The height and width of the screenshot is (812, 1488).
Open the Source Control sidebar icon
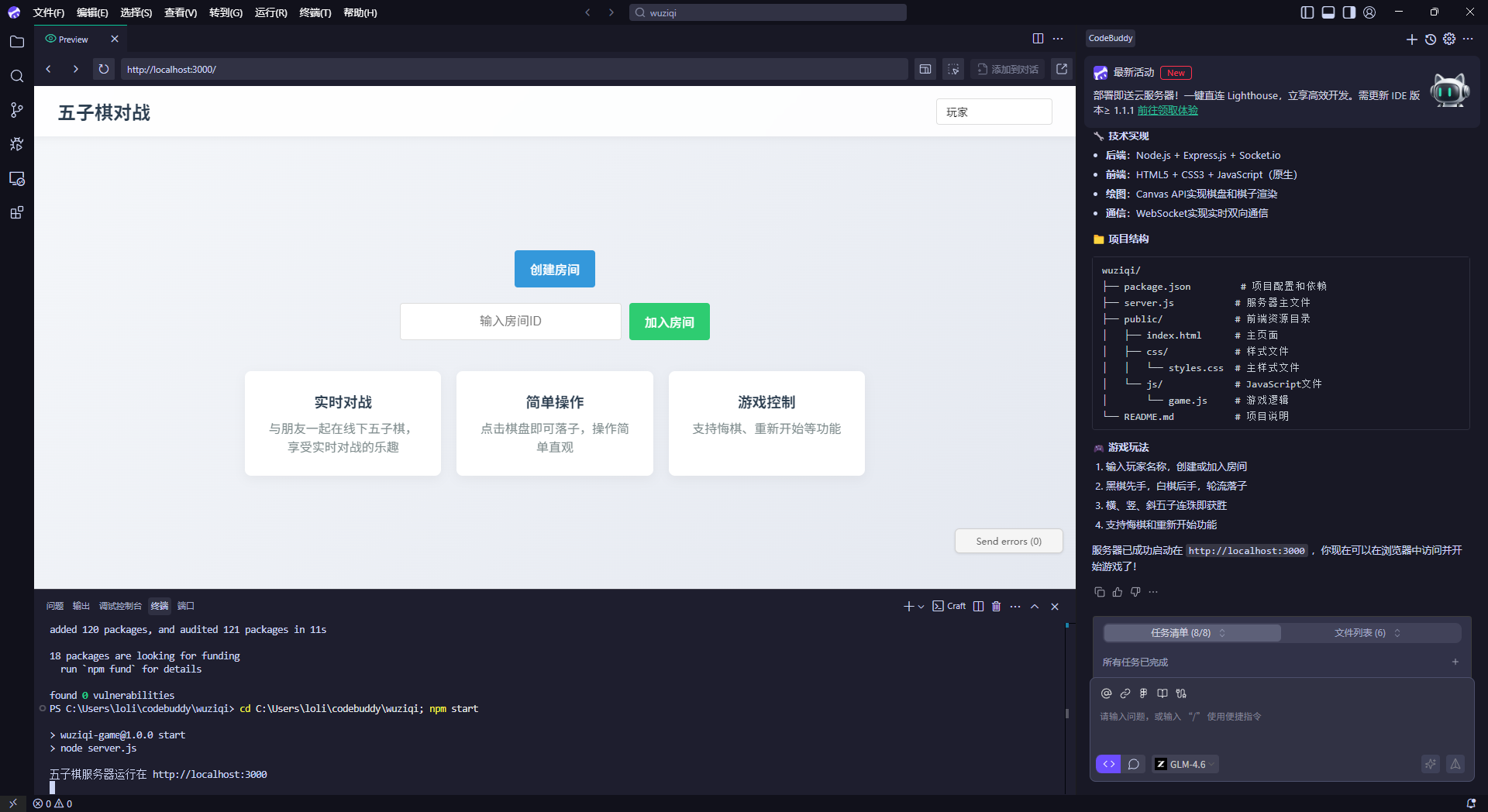coord(16,110)
